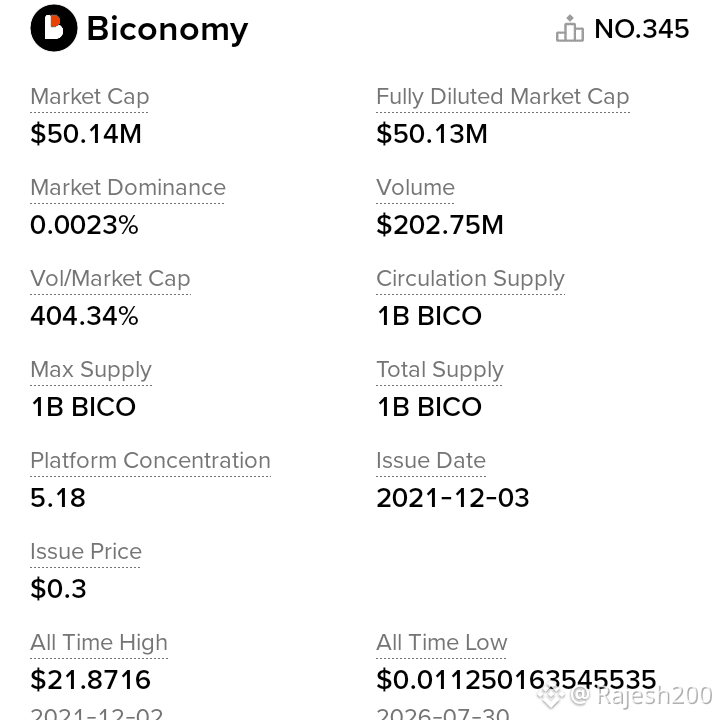720x720 pixels.
Task: Click the ranking podium icon
Action: pyautogui.click(x=570, y=28)
